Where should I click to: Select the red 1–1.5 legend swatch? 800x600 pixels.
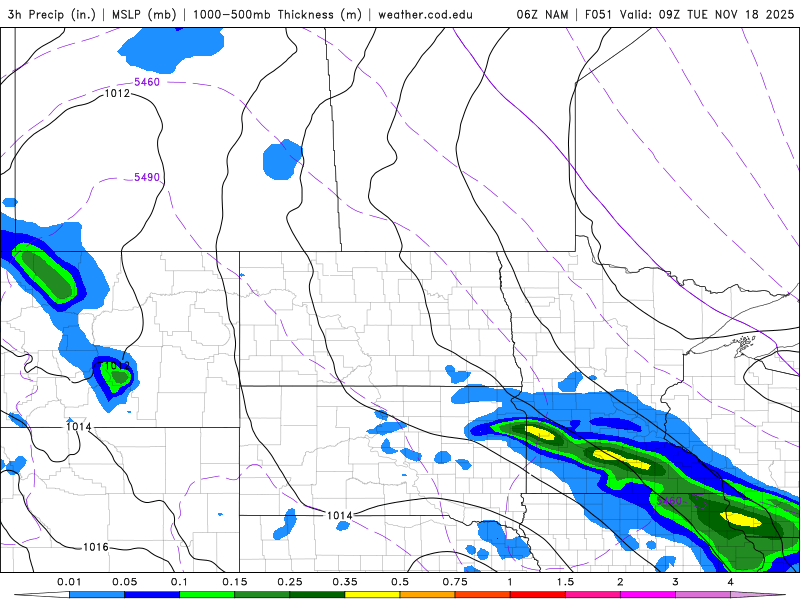[x=538, y=594]
